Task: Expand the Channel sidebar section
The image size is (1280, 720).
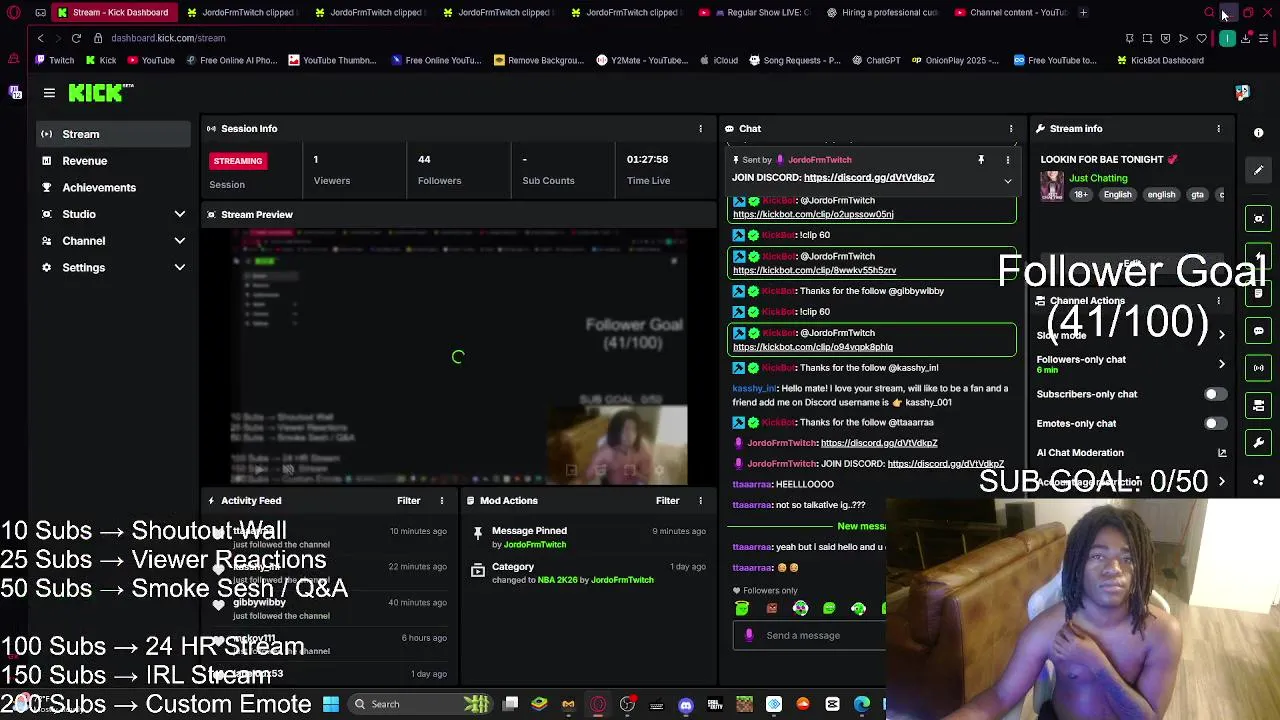Action: click(180, 241)
